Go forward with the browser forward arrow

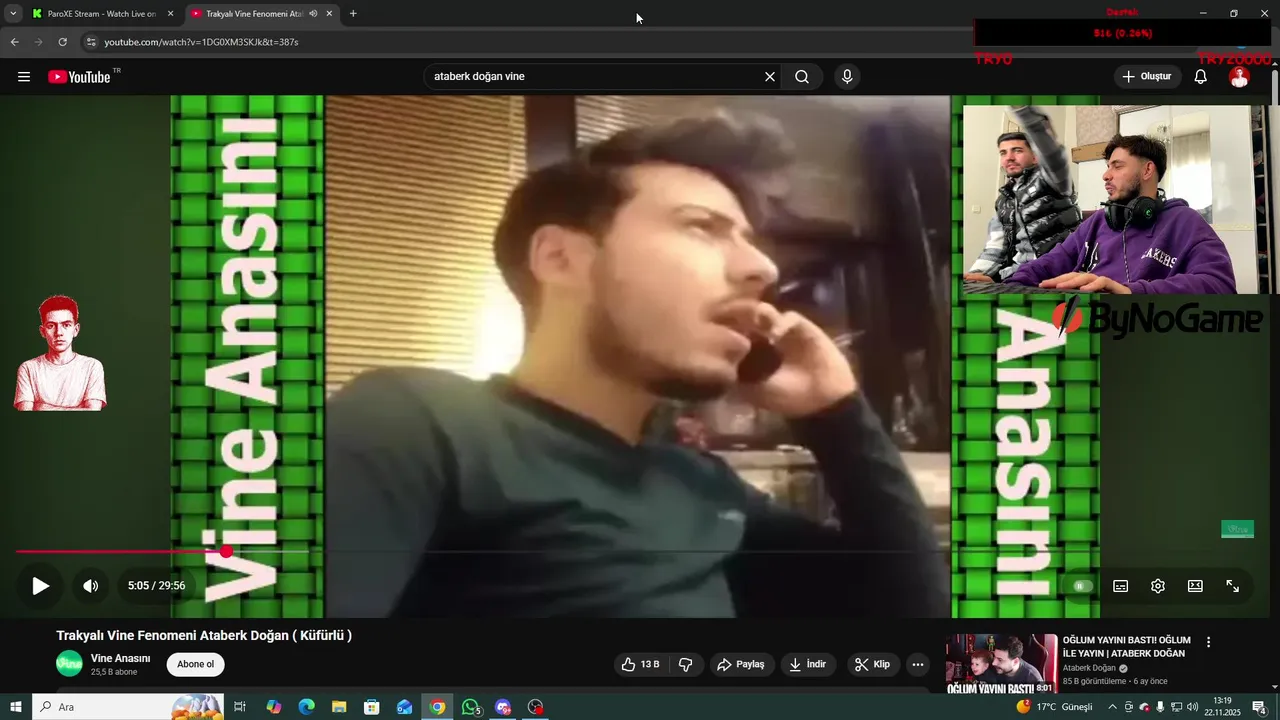coord(38,42)
